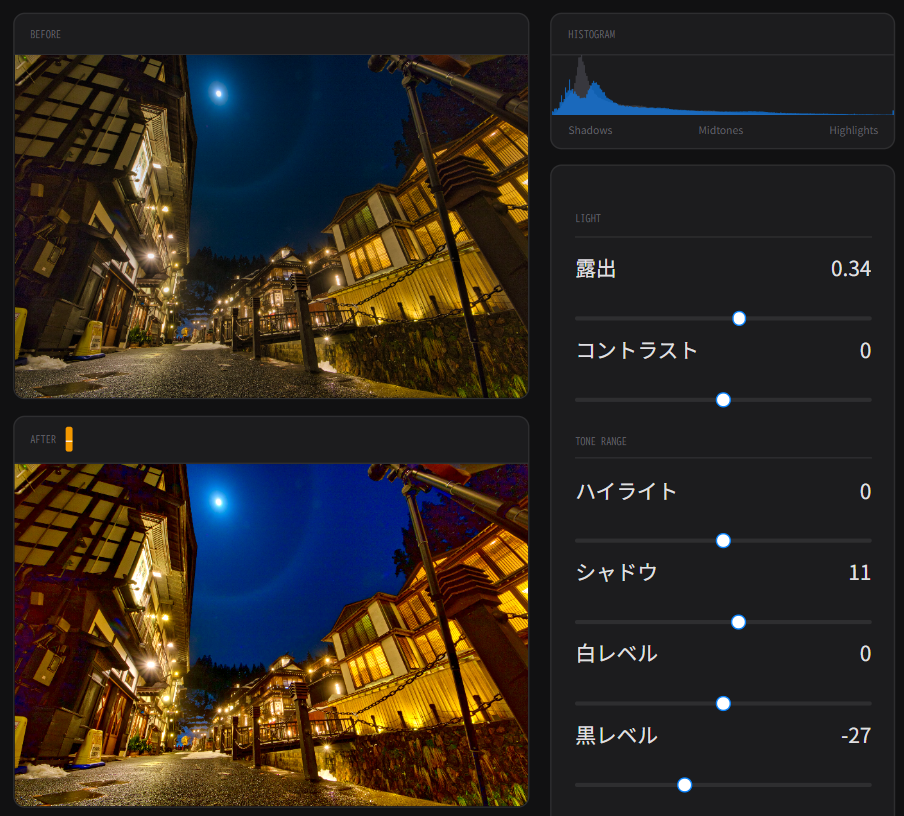Click the ハイライト slider handle
The width and height of the screenshot is (904, 816).
click(x=723, y=541)
